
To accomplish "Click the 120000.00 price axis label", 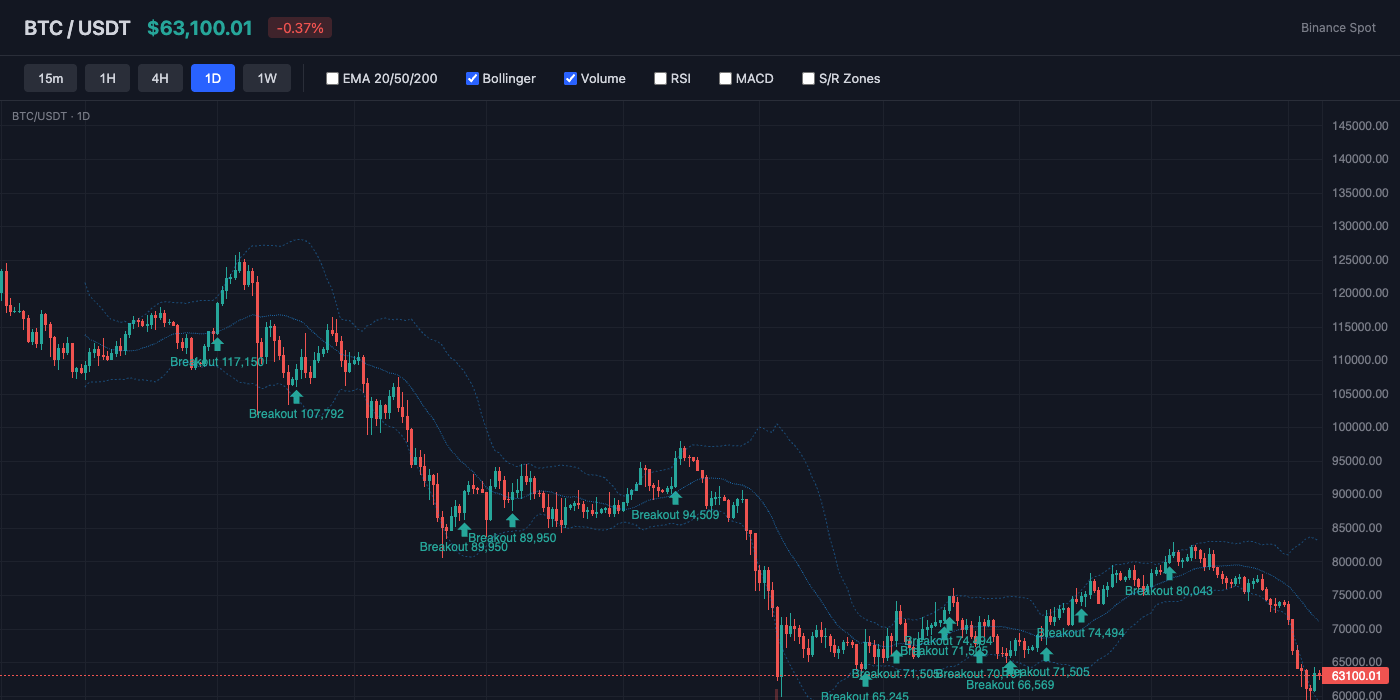I will pos(1360,293).
